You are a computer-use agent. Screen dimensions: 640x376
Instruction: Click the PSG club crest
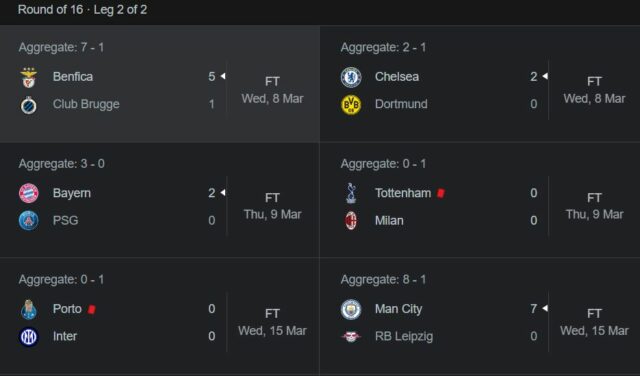[x=29, y=220]
